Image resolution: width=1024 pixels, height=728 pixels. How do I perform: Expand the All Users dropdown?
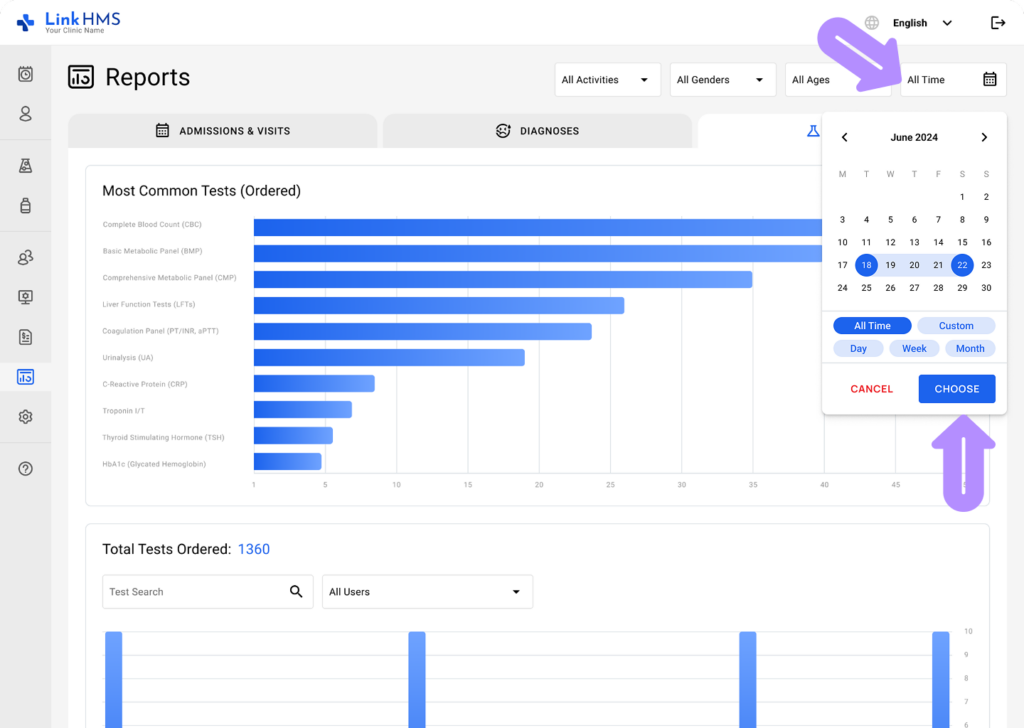(x=427, y=592)
